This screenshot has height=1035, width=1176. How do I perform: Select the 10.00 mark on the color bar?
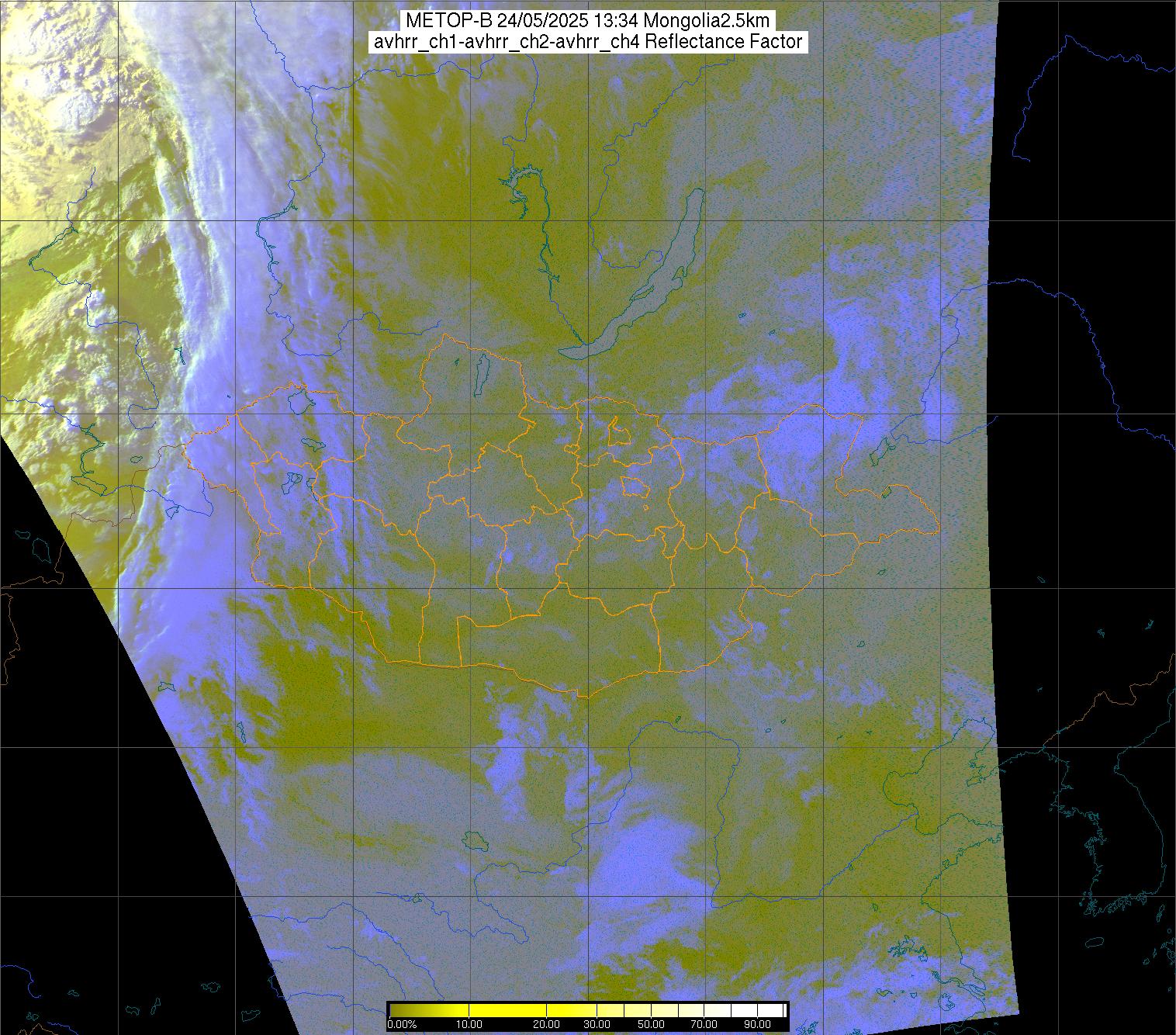click(x=469, y=1025)
